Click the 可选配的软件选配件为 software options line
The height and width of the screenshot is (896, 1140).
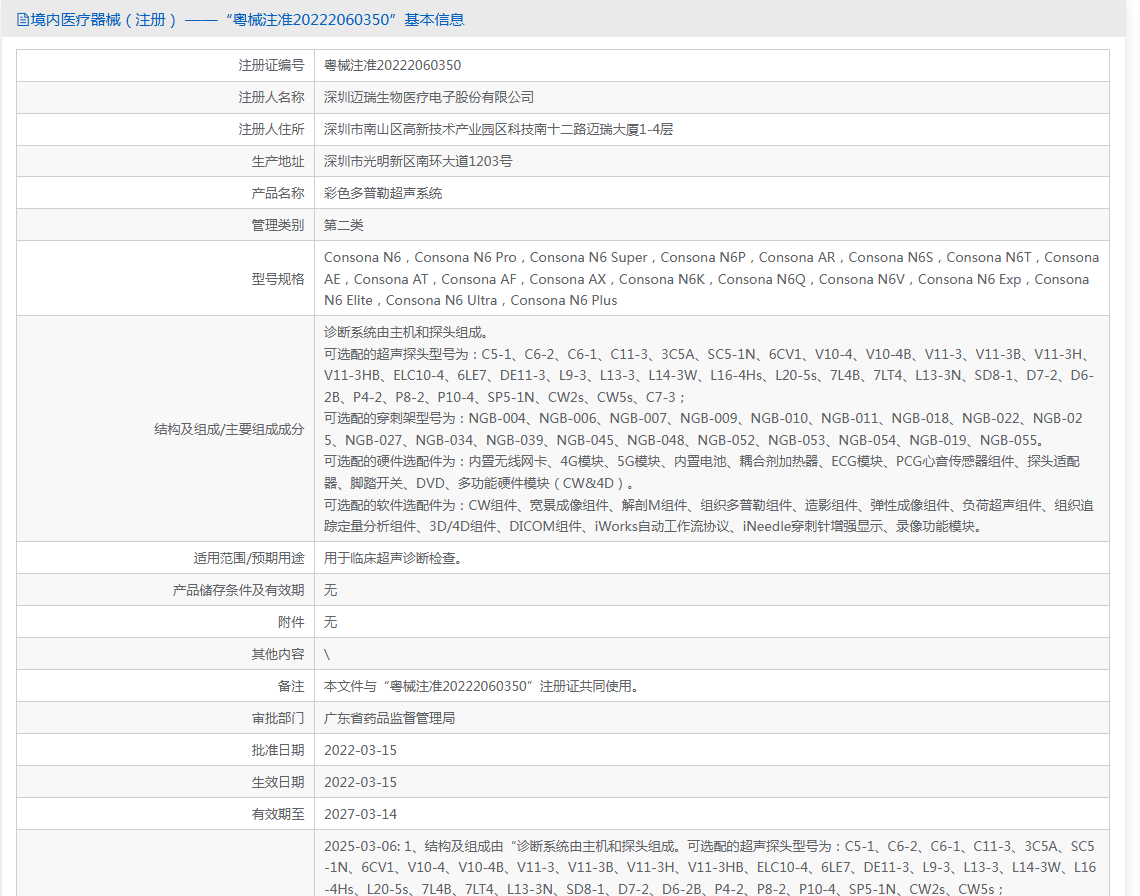tap(709, 516)
